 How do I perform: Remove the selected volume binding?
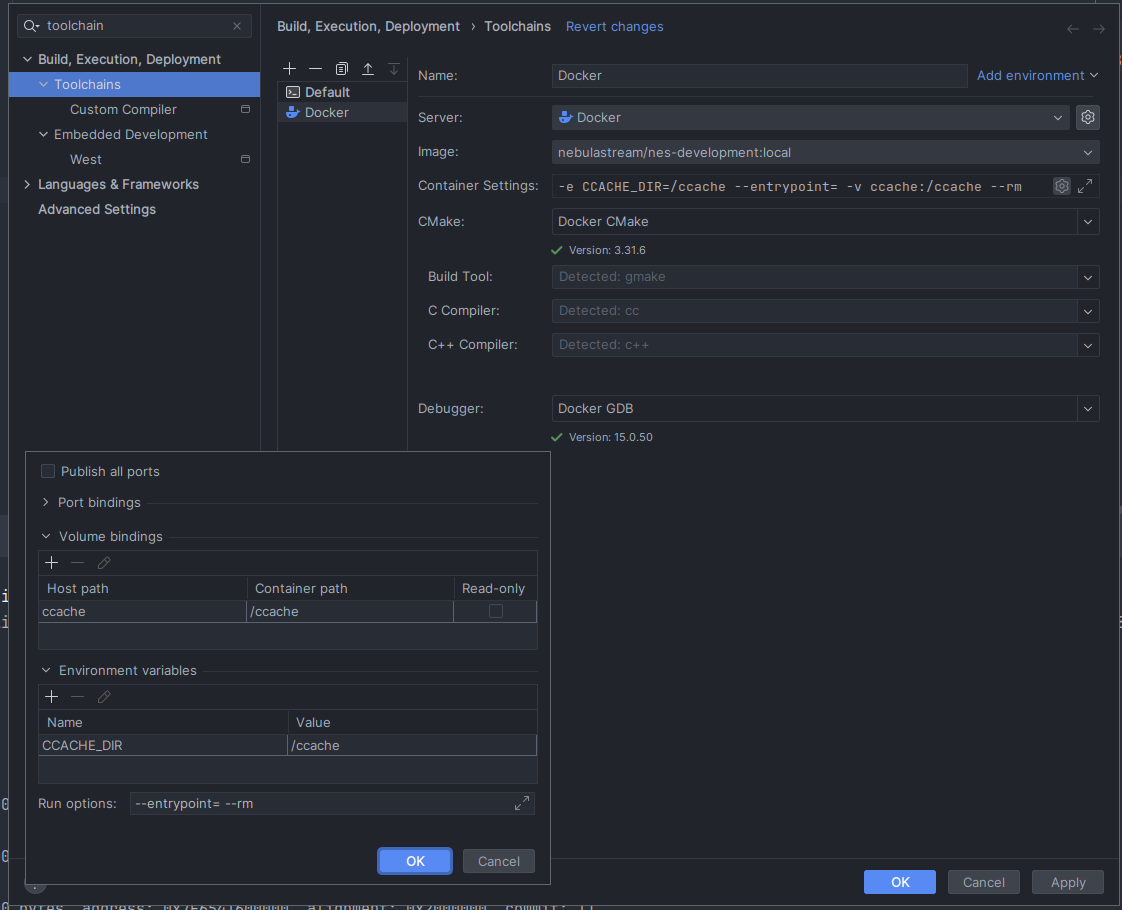coord(77,563)
